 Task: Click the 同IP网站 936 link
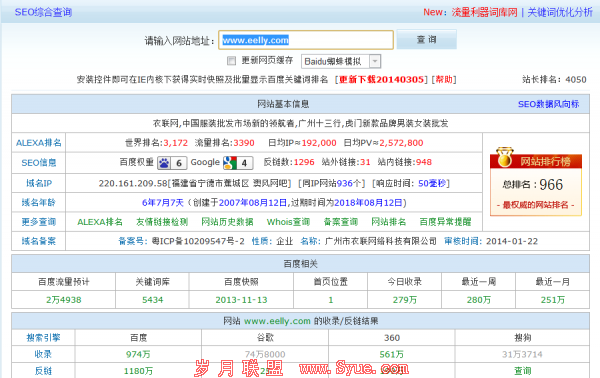click(x=344, y=183)
